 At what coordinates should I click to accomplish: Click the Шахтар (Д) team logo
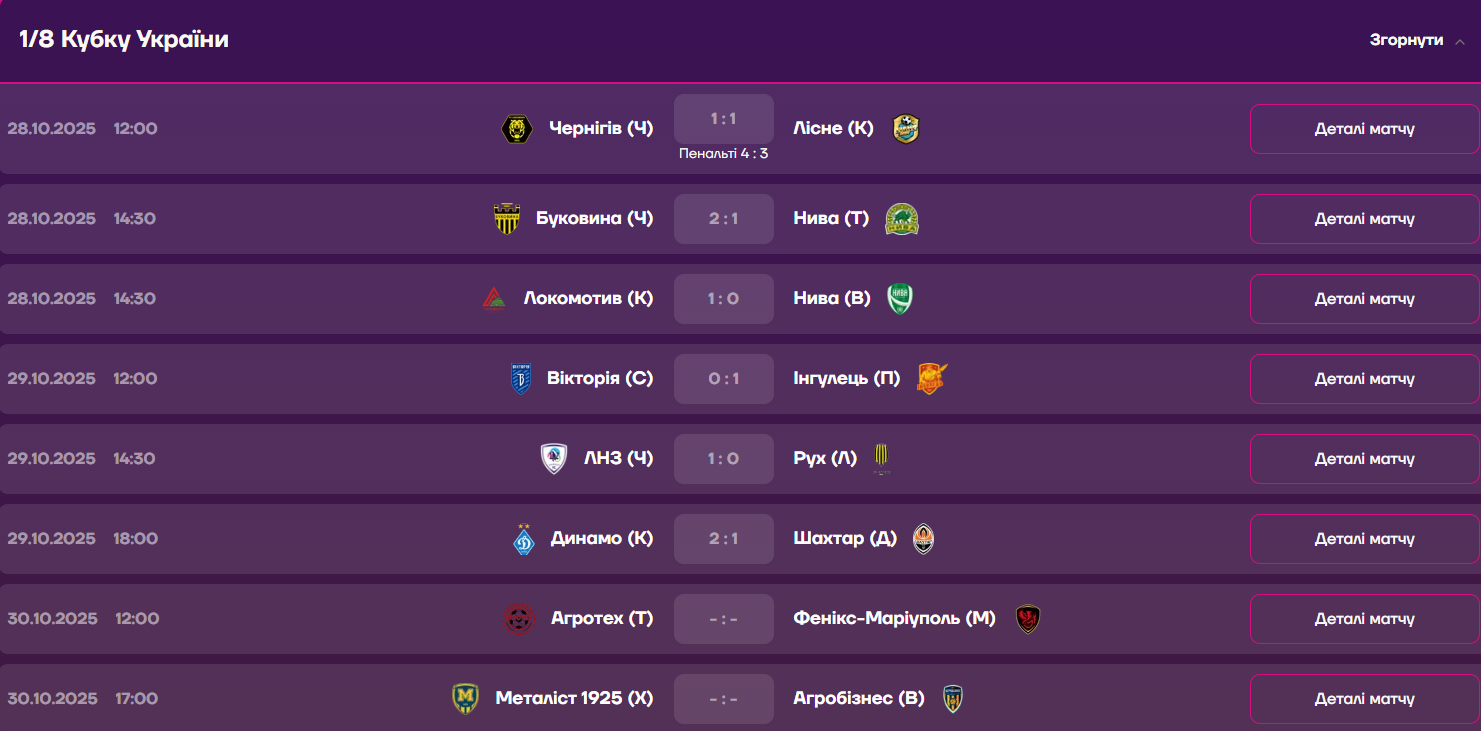point(923,539)
